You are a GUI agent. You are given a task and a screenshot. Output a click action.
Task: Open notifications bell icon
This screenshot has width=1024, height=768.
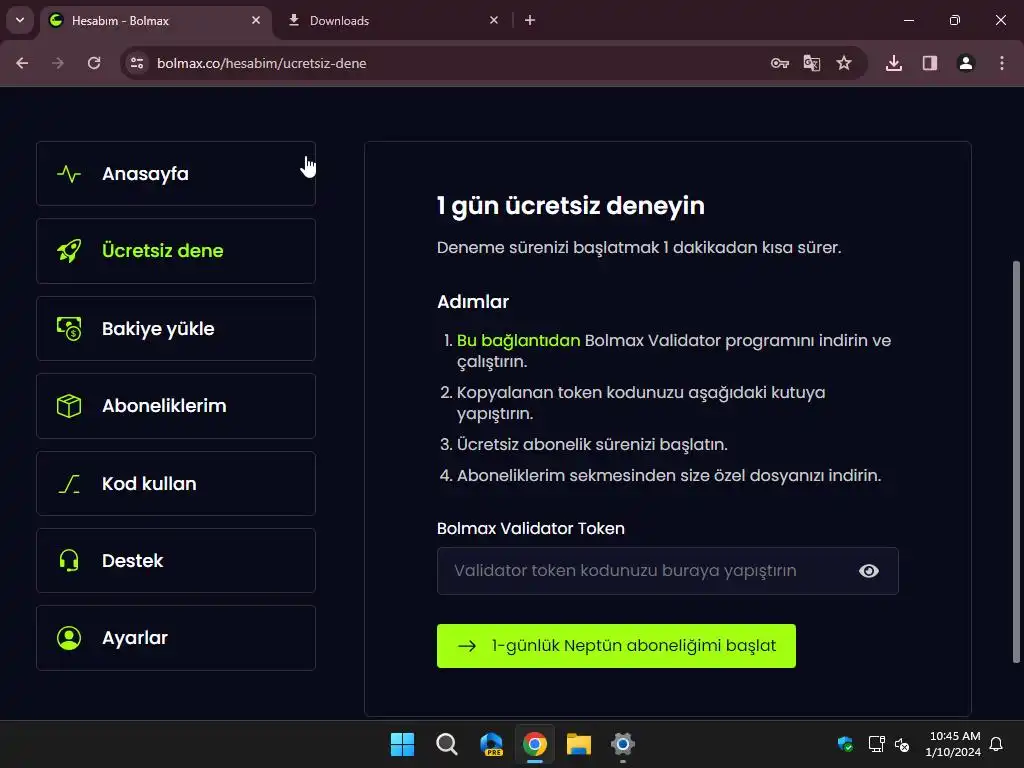(997, 744)
